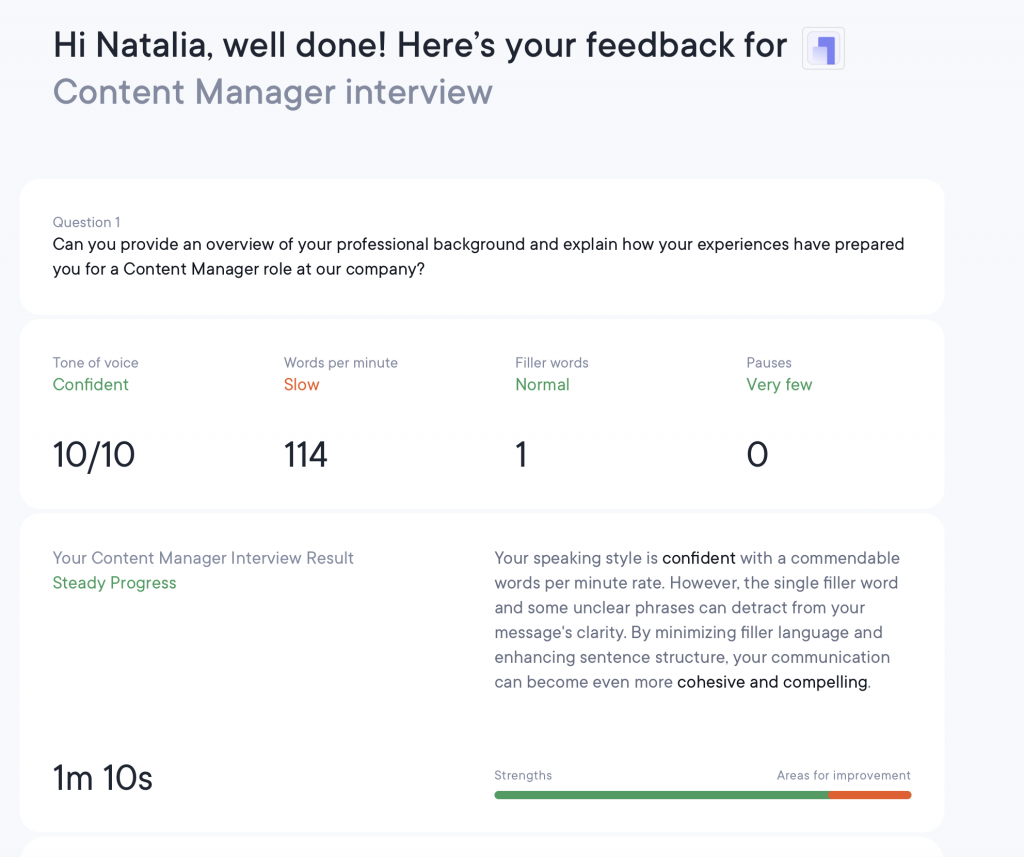Click the "Areas for improvement" label
Viewport: 1024px width, 857px height.
click(844, 775)
